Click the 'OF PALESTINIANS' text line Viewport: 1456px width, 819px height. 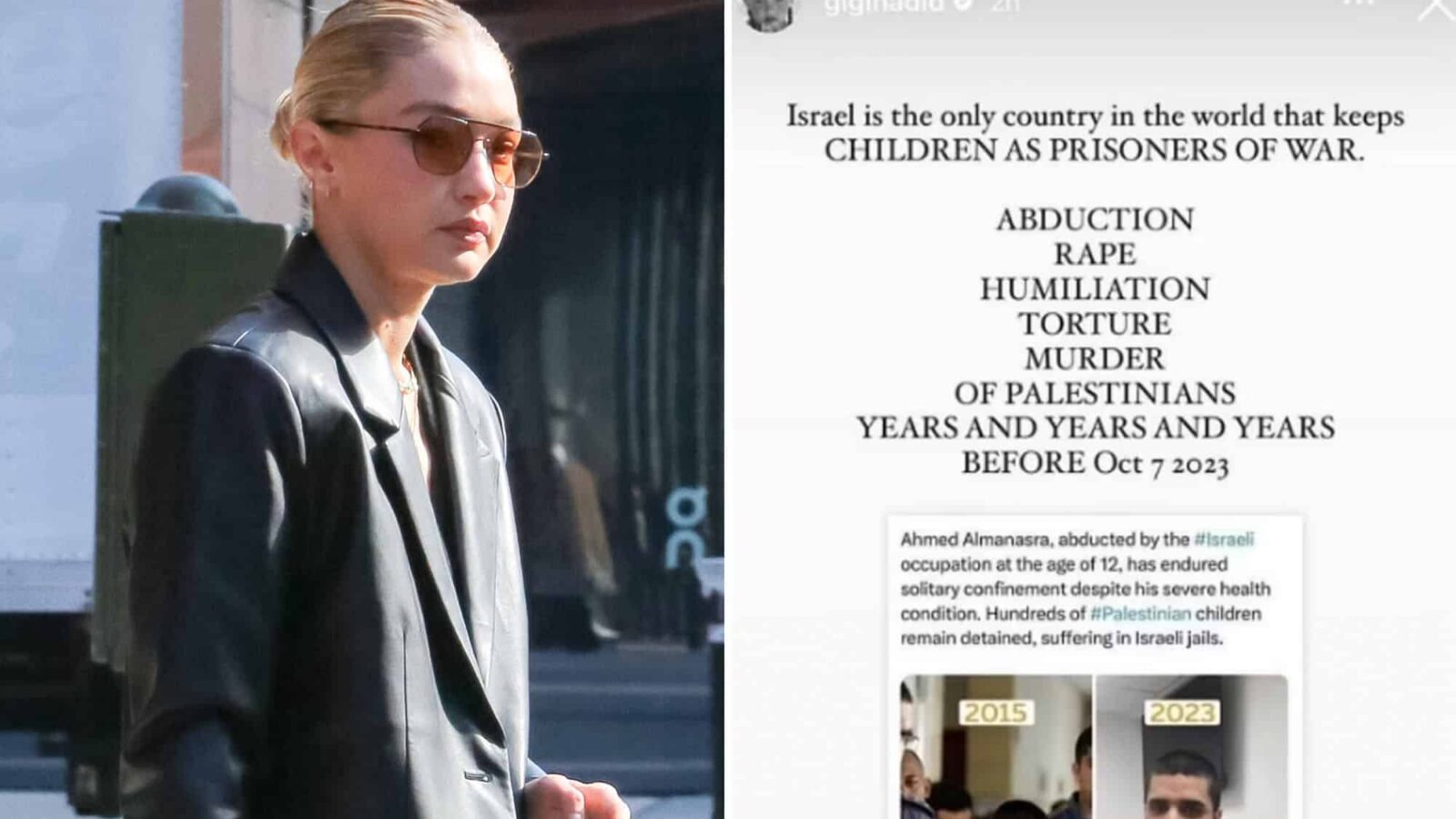click(1095, 393)
